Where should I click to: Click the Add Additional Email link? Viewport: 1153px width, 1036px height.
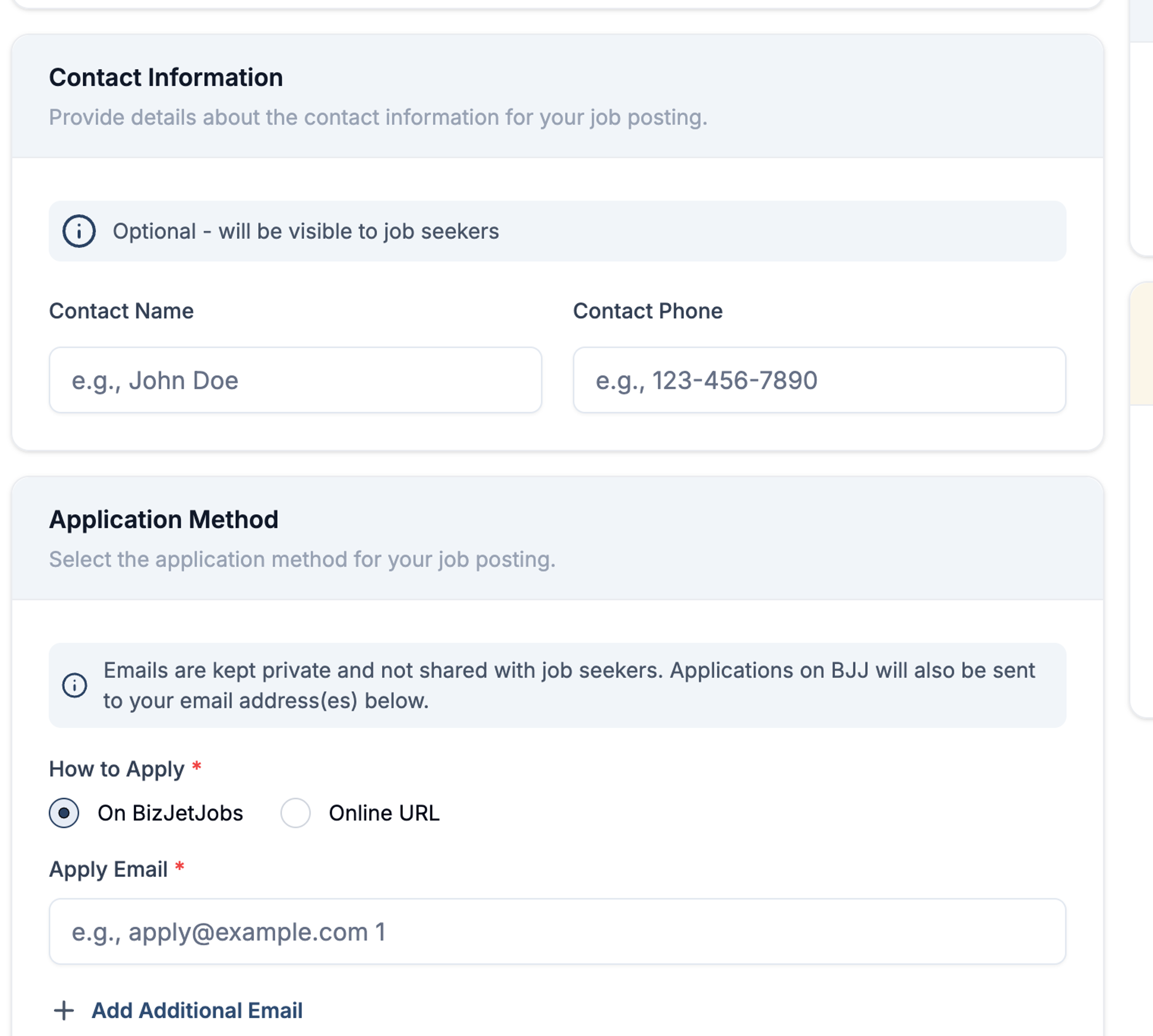(197, 1010)
